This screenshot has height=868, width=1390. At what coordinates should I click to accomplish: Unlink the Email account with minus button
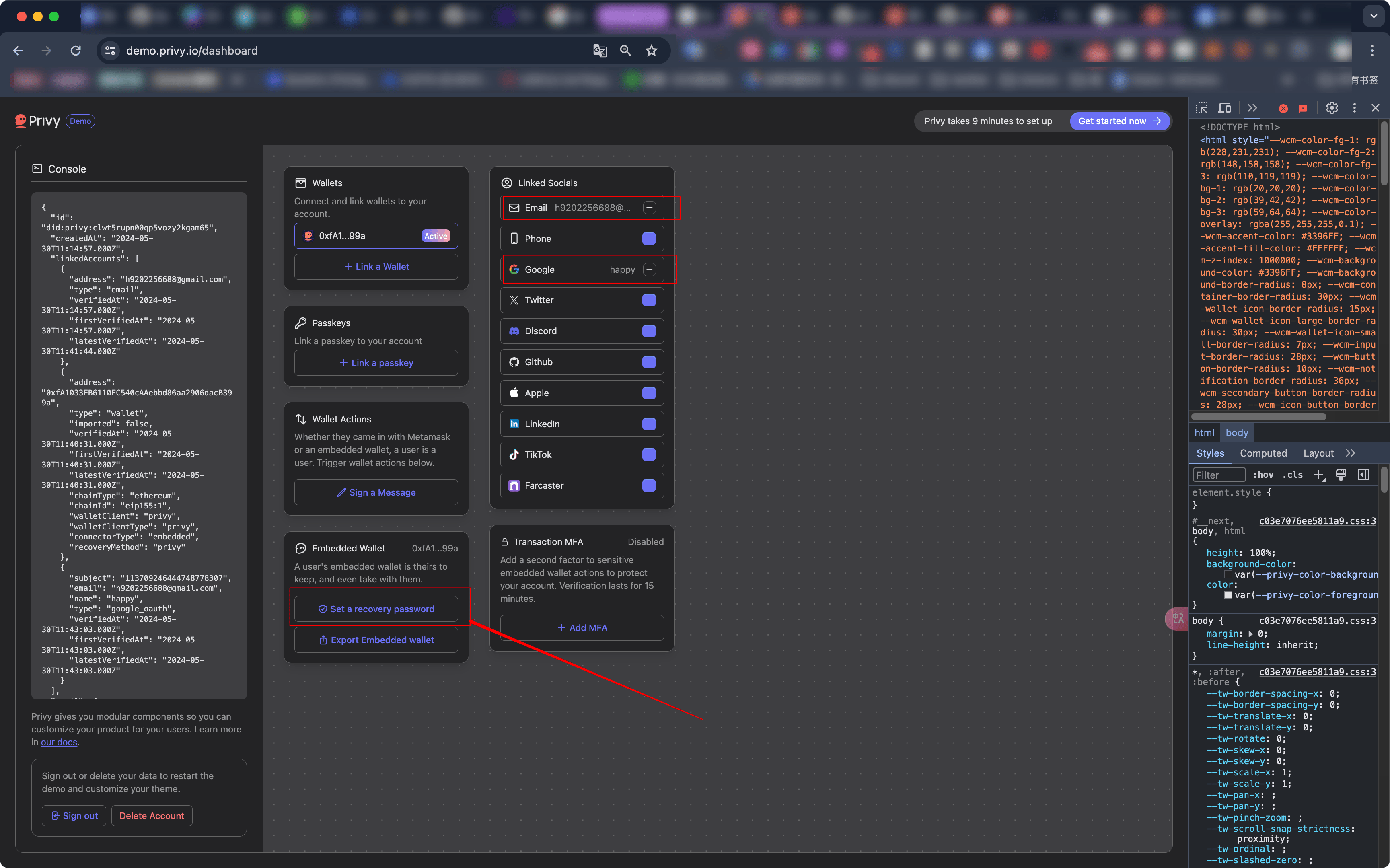coord(649,208)
